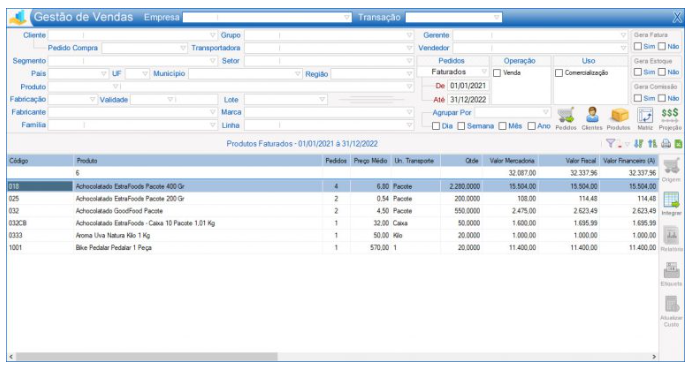
Task: Click the scroll right arrow
Action: 654,356
